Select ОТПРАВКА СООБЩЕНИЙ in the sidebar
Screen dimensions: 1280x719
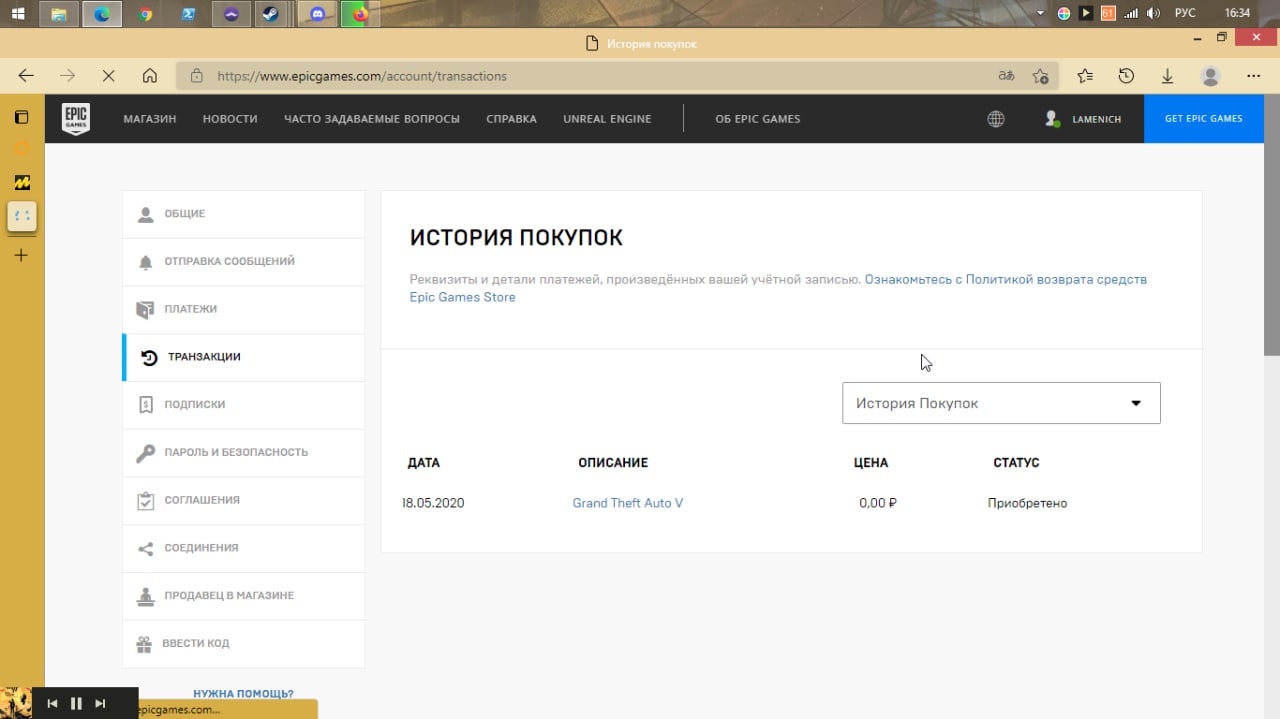(x=244, y=262)
